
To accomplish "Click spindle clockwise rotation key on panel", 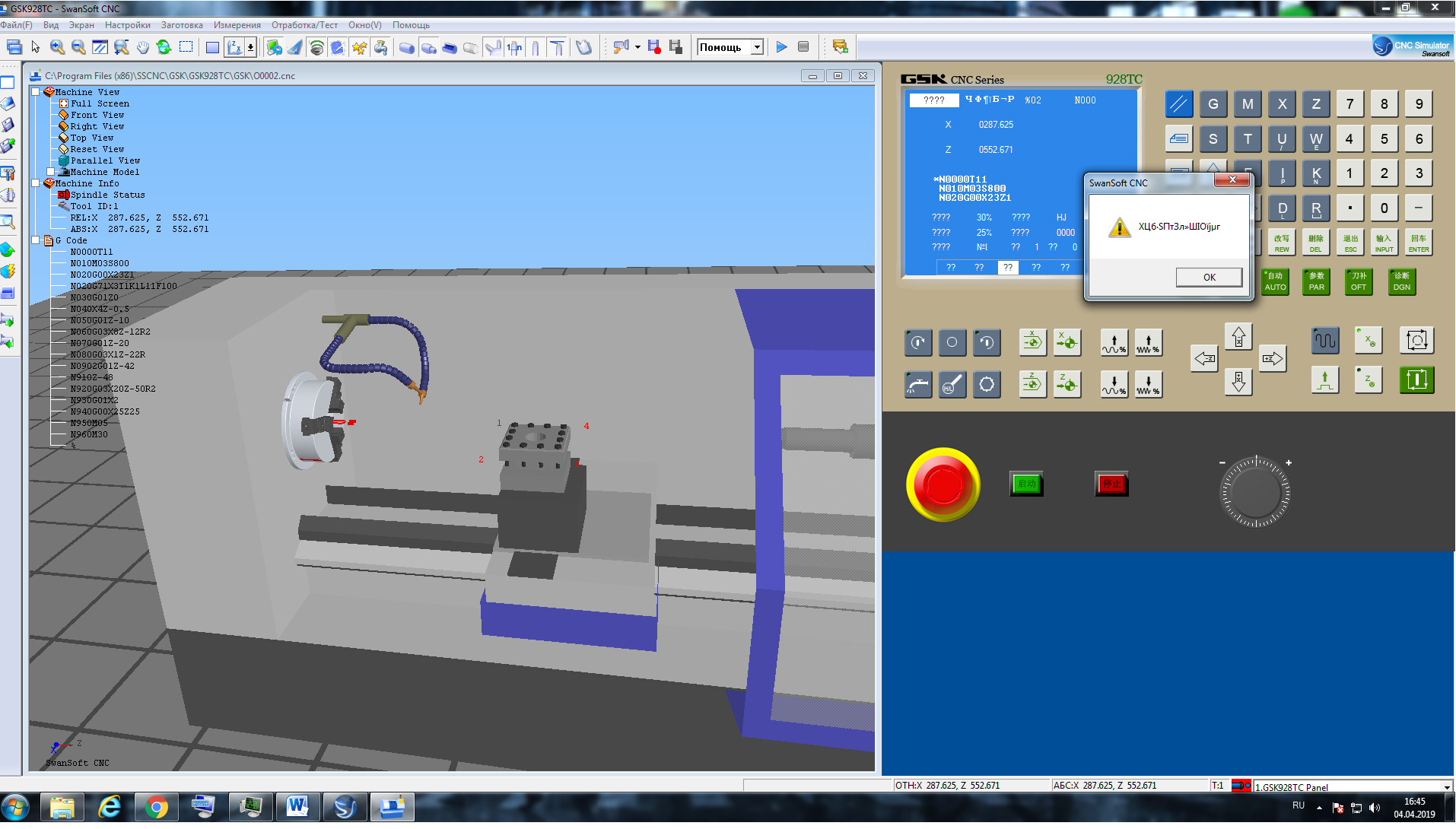I will (918, 343).
